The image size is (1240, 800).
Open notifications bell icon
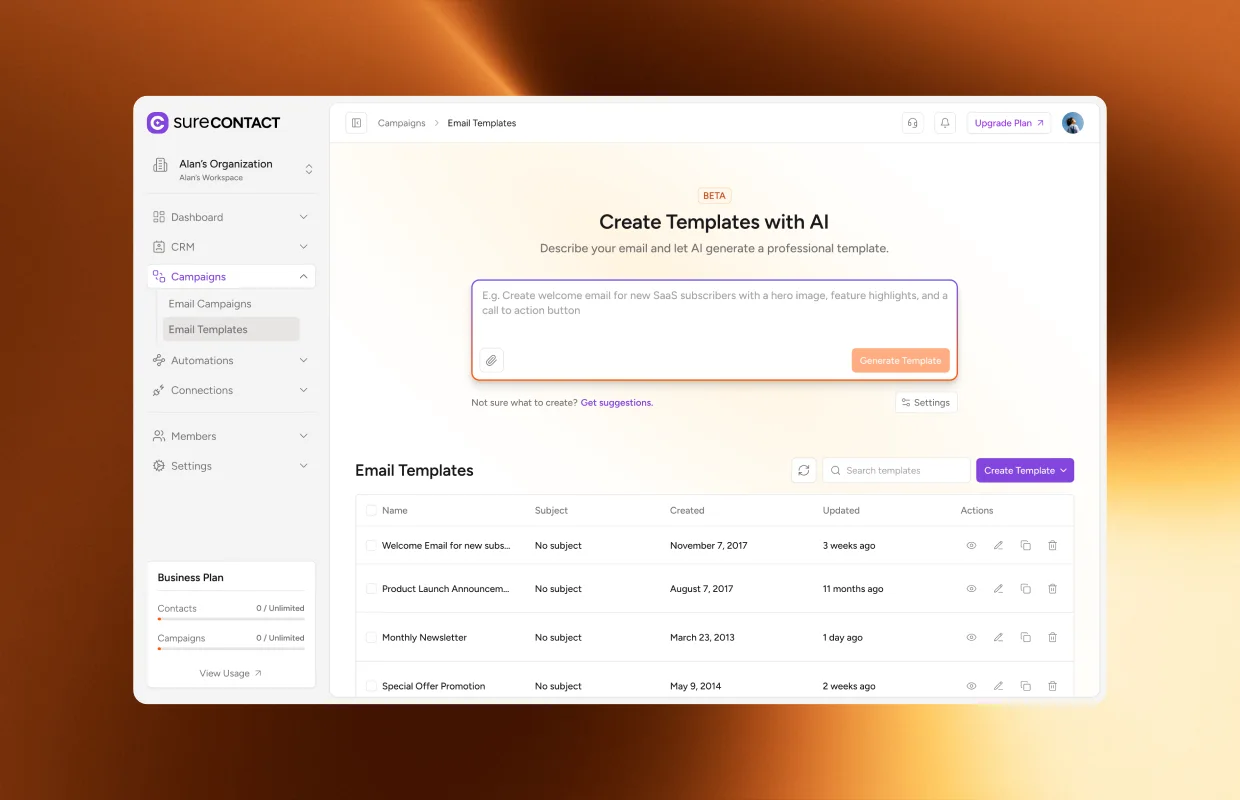click(945, 123)
